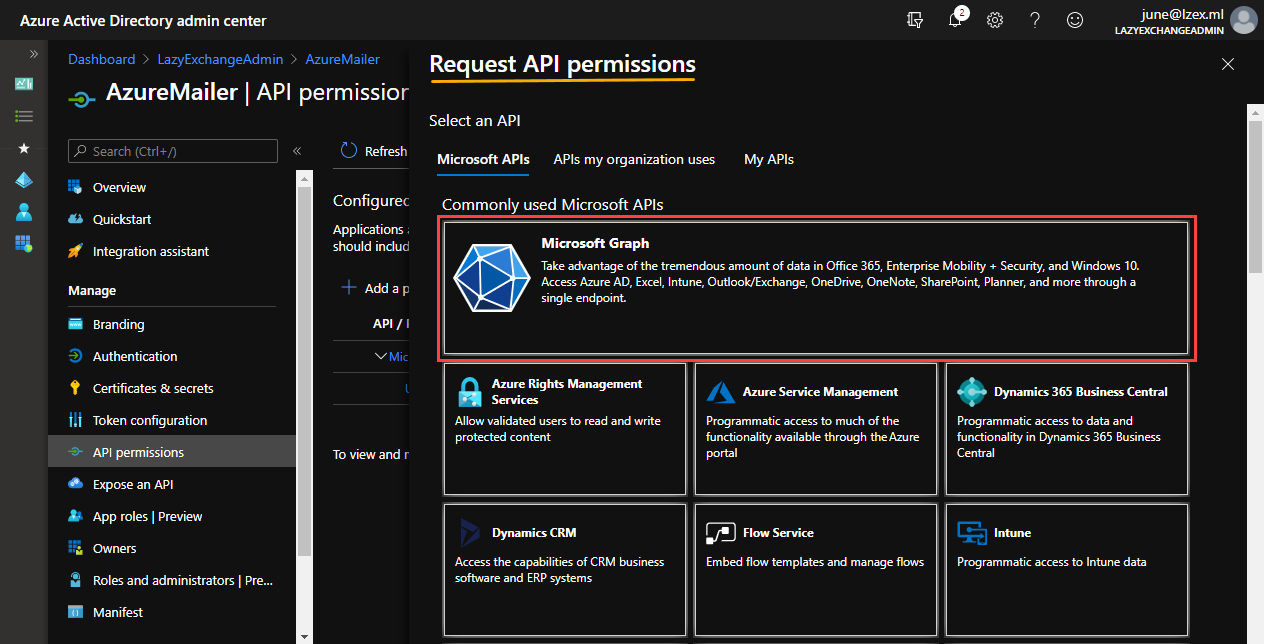This screenshot has height=644, width=1264.
Task: Open Dashboard icon in left rail
Action: click(24, 84)
